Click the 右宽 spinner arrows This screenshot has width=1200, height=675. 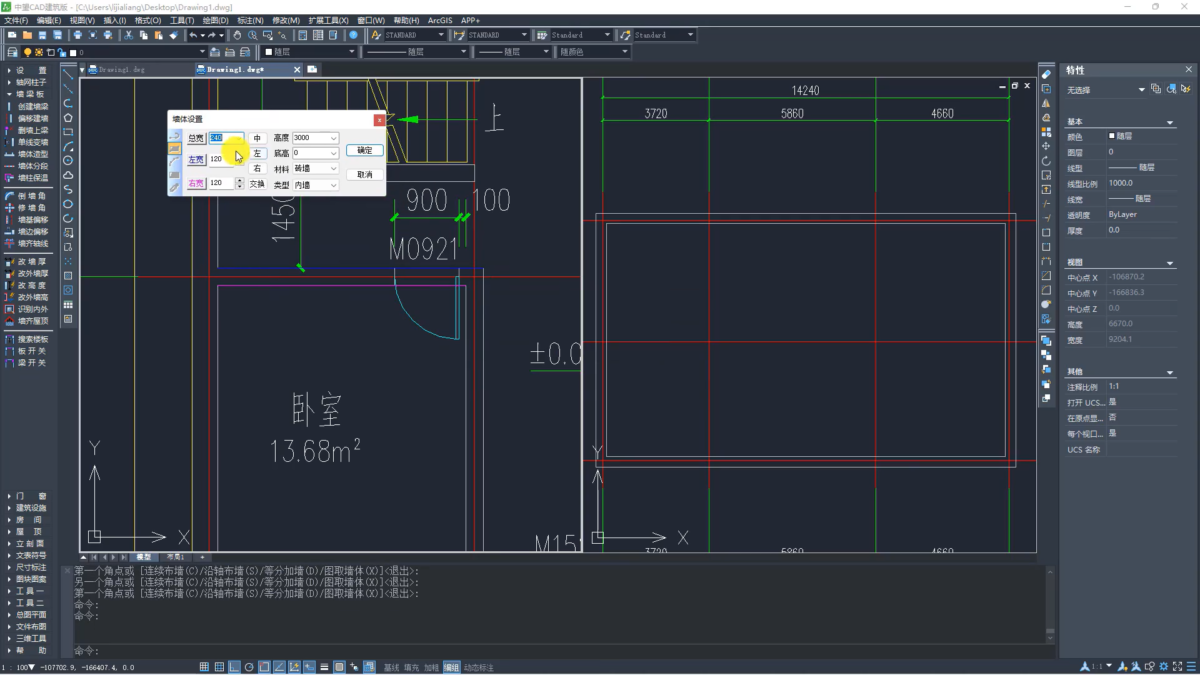(240, 183)
